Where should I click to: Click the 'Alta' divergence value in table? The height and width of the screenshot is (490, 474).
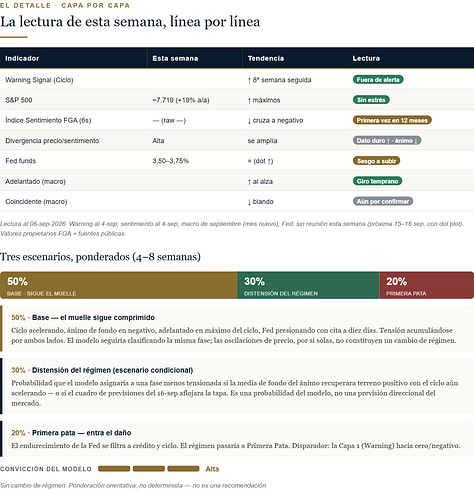(x=158, y=141)
